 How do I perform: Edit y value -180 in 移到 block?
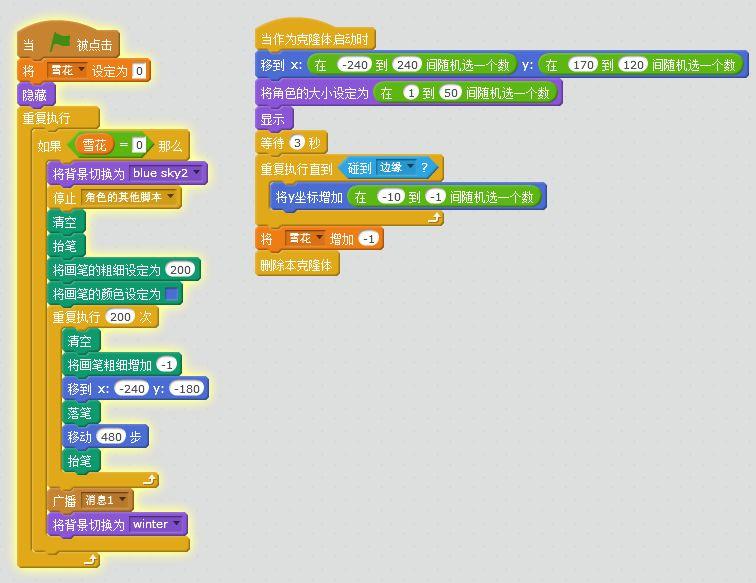(x=187, y=389)
